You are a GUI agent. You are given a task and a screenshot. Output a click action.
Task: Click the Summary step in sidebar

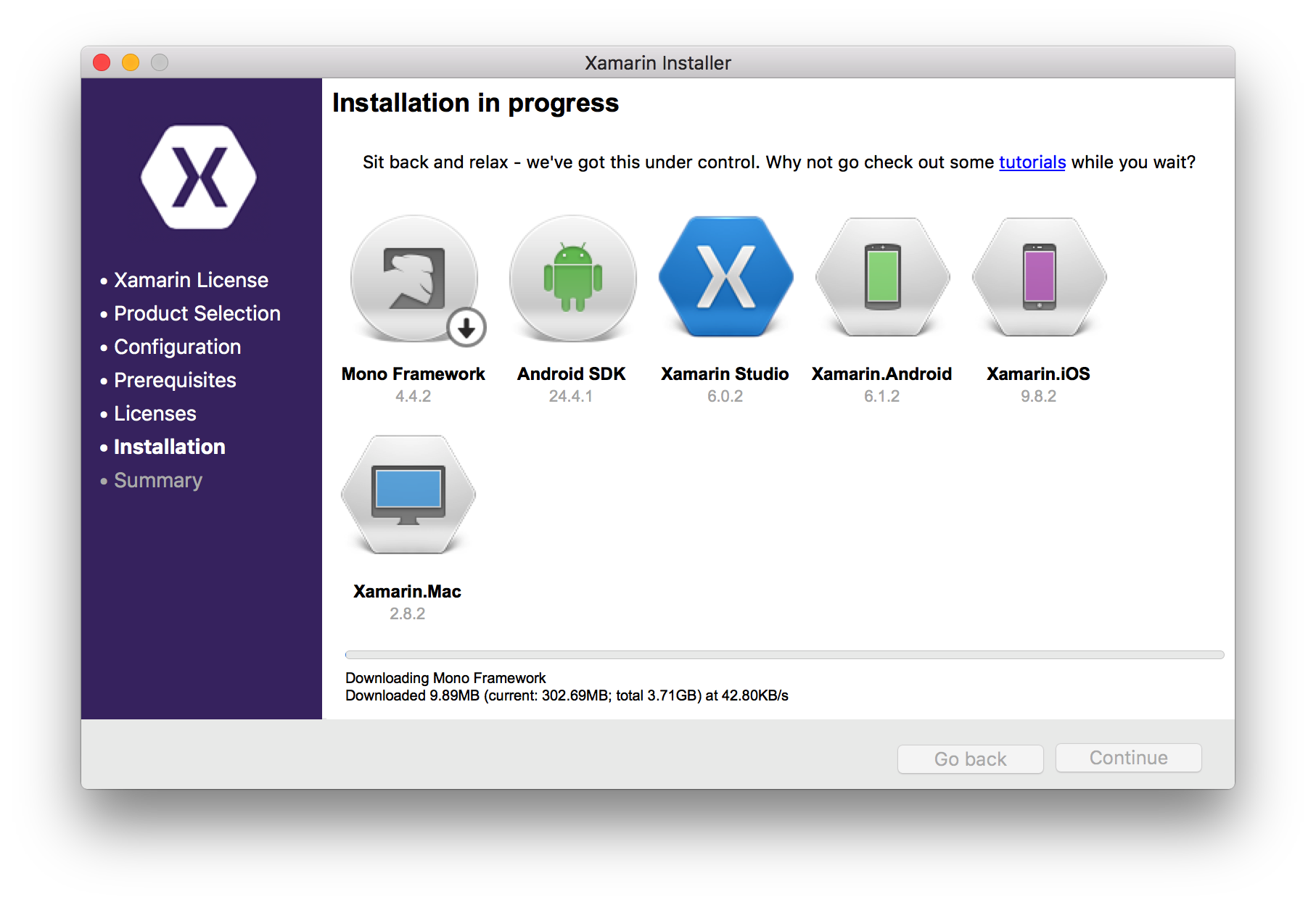tap(157, 480)
